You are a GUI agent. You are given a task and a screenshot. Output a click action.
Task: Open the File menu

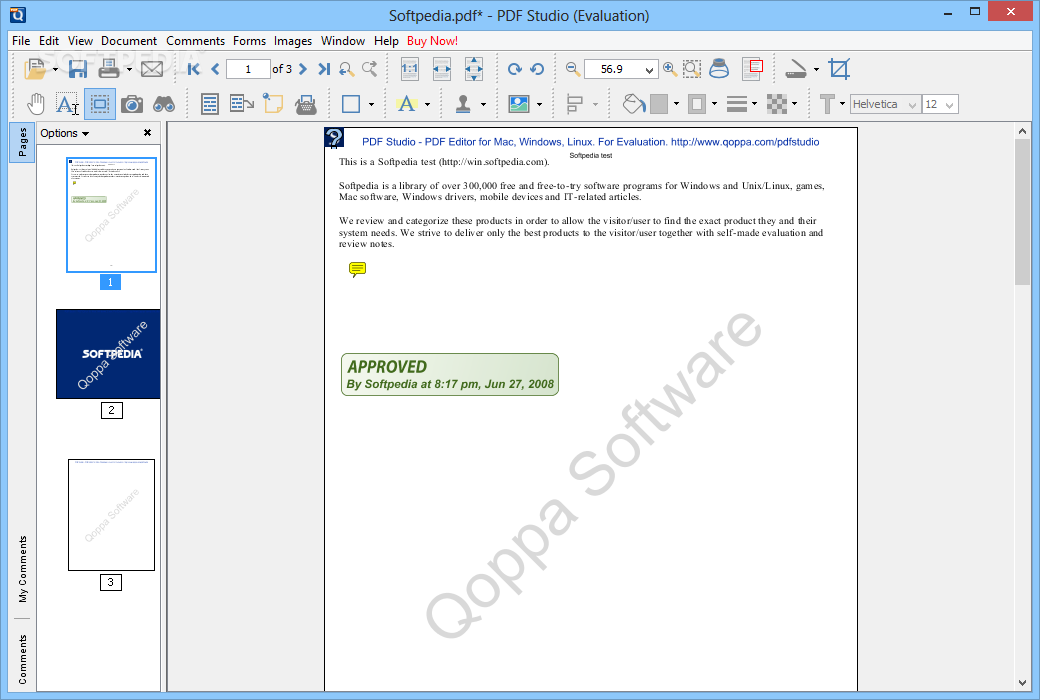point(21,41)
